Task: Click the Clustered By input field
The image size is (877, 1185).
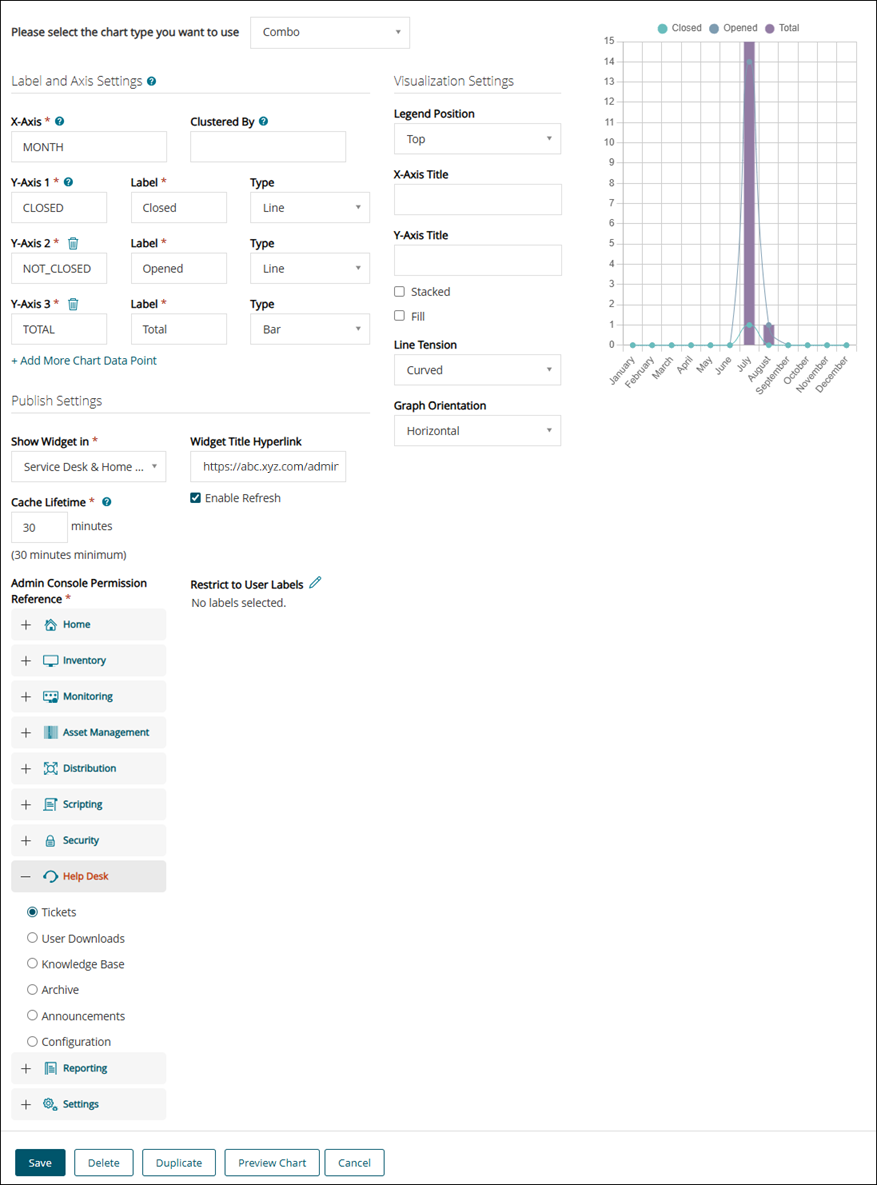Action: coord(268,147)
